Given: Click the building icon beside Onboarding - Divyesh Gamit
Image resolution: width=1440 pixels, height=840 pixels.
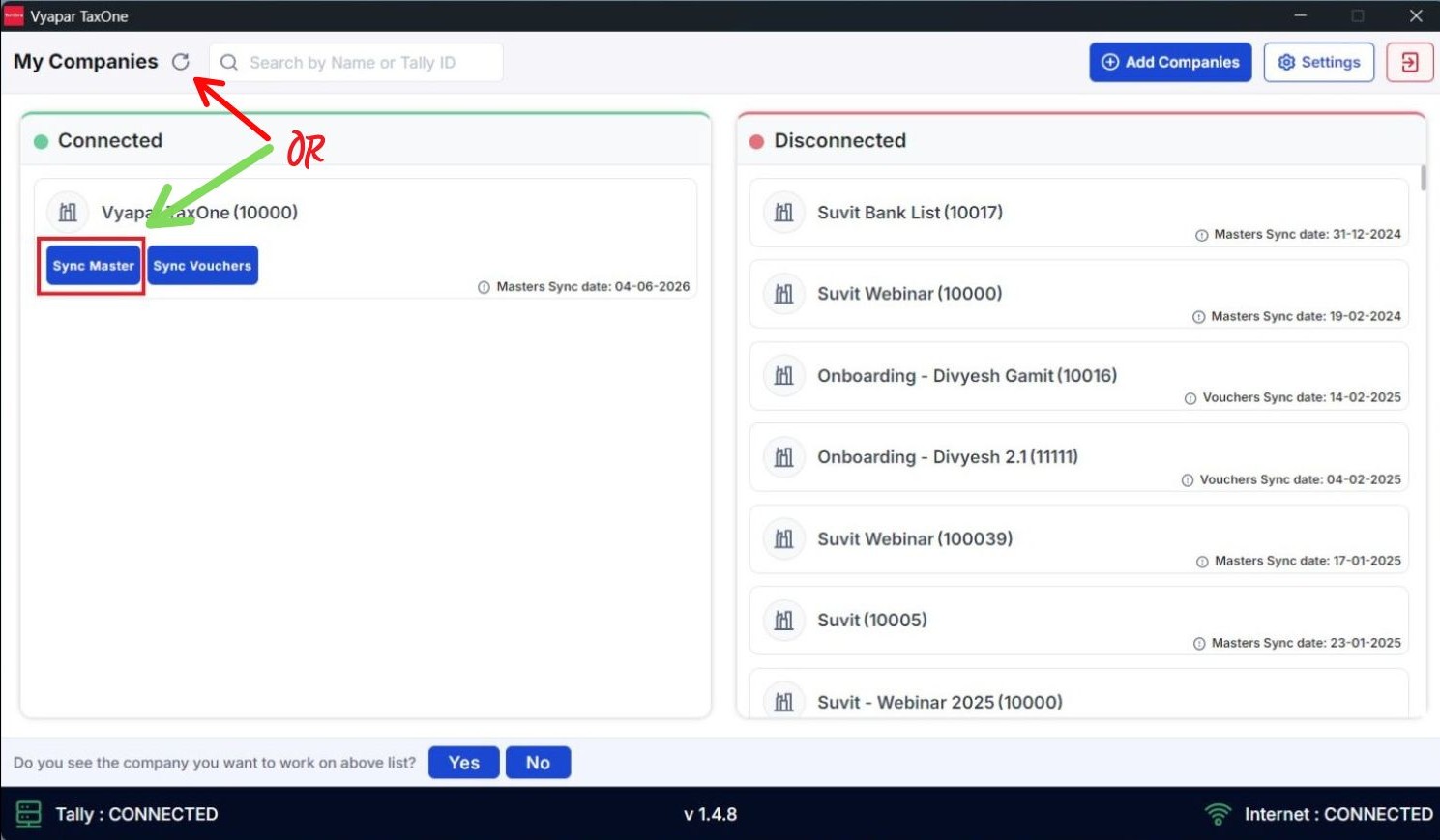Looking at the screenshot, I should [784, 375].
